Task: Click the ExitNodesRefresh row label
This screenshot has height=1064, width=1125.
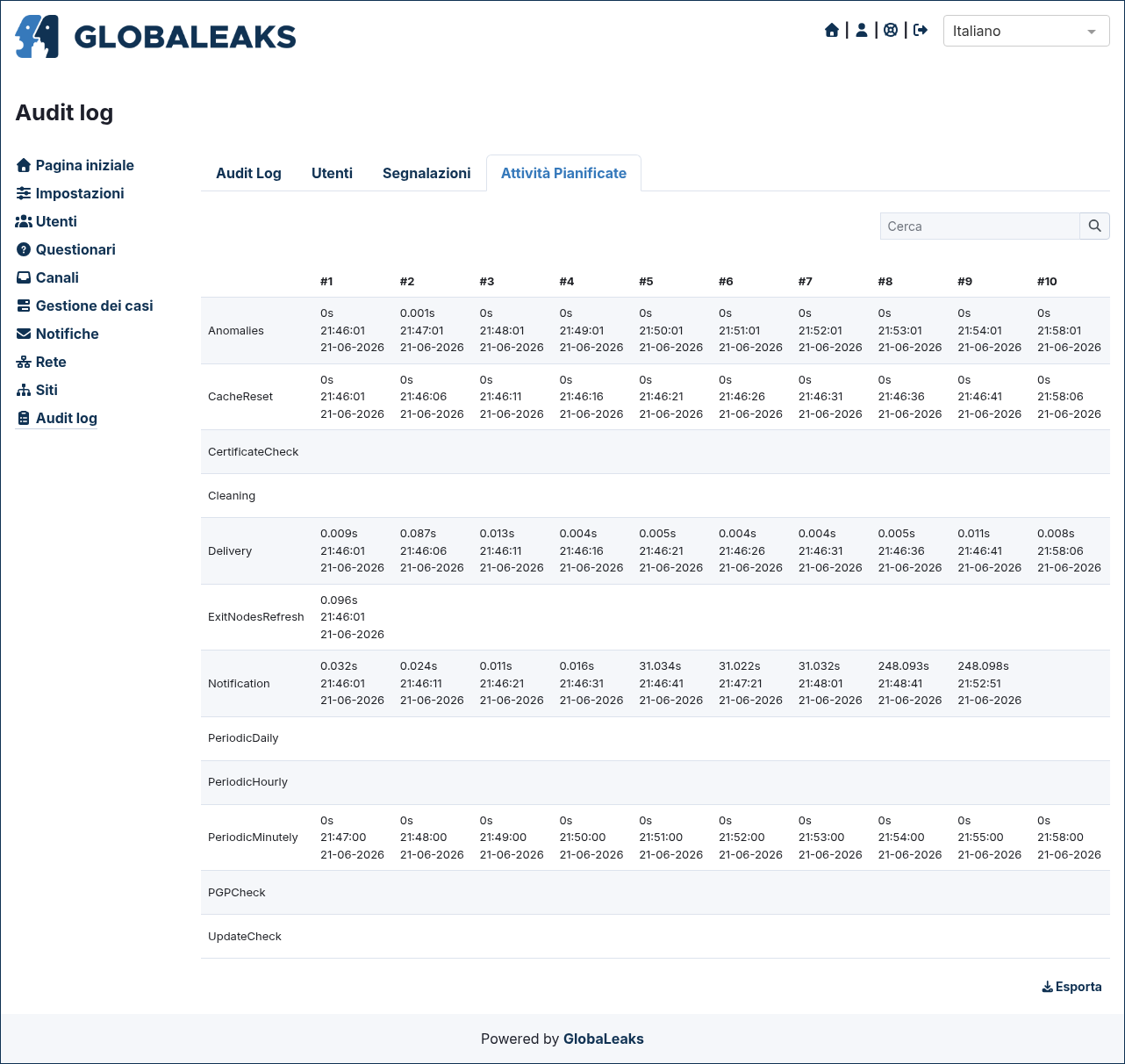Action: click(x=256, y=617)
